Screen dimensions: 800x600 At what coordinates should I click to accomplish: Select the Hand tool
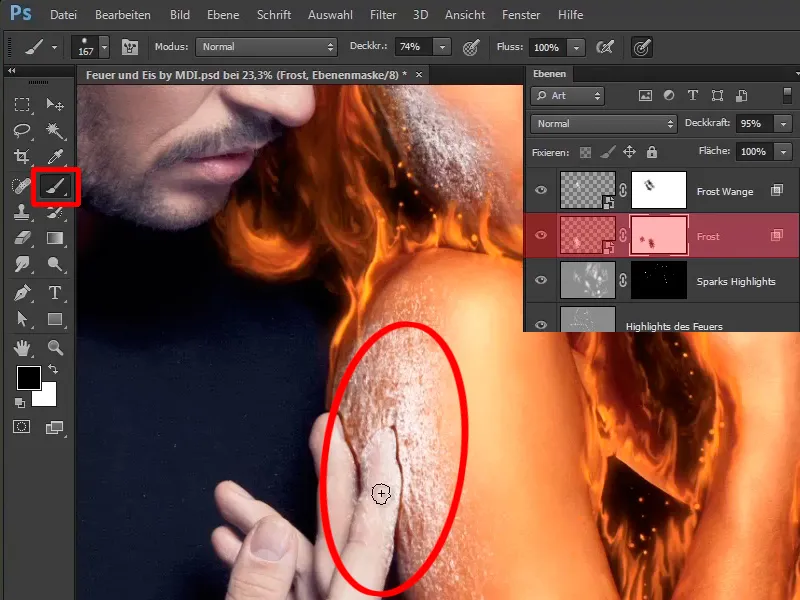(x=22, y=348)
